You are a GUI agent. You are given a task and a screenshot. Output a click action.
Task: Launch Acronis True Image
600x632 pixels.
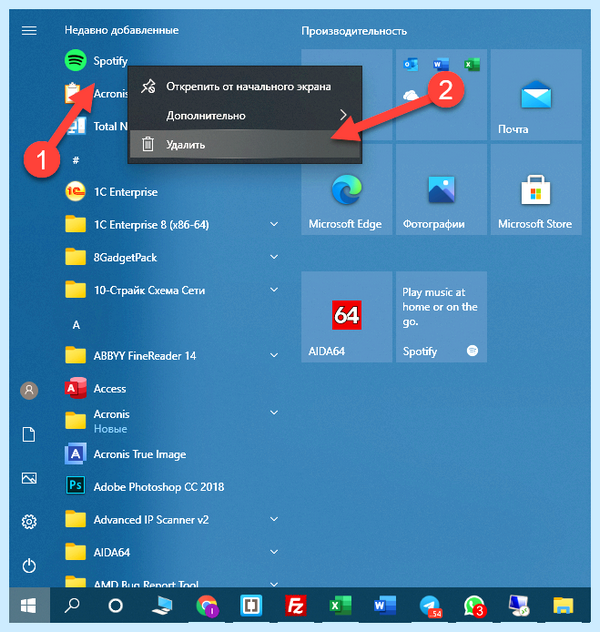pyautogui.click(x=125, y=454)
